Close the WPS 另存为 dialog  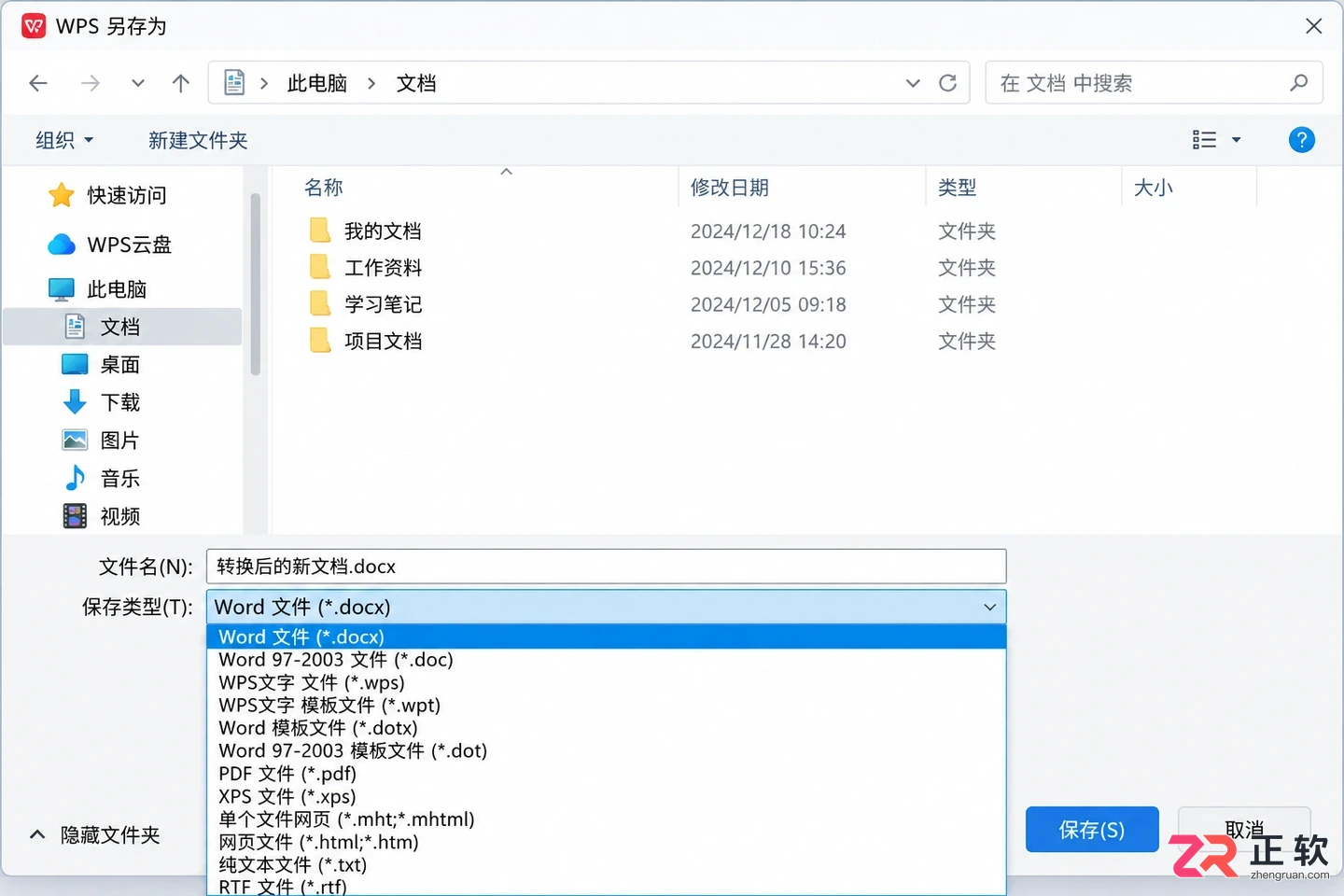[1314, 26]
